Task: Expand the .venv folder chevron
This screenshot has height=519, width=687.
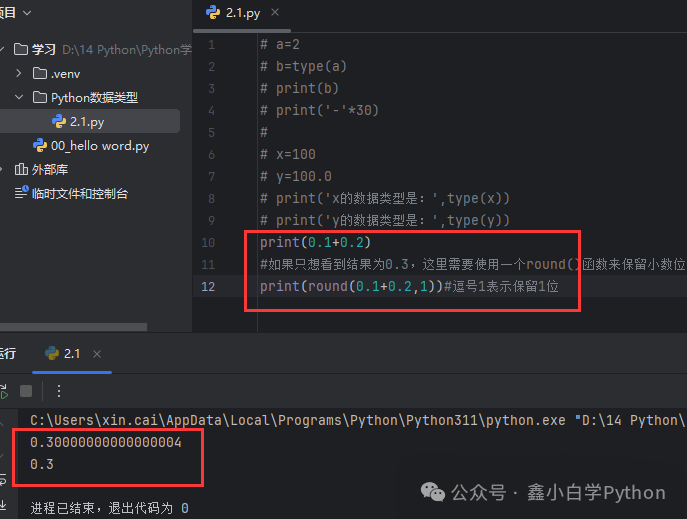Action: (x=18, y=73)
